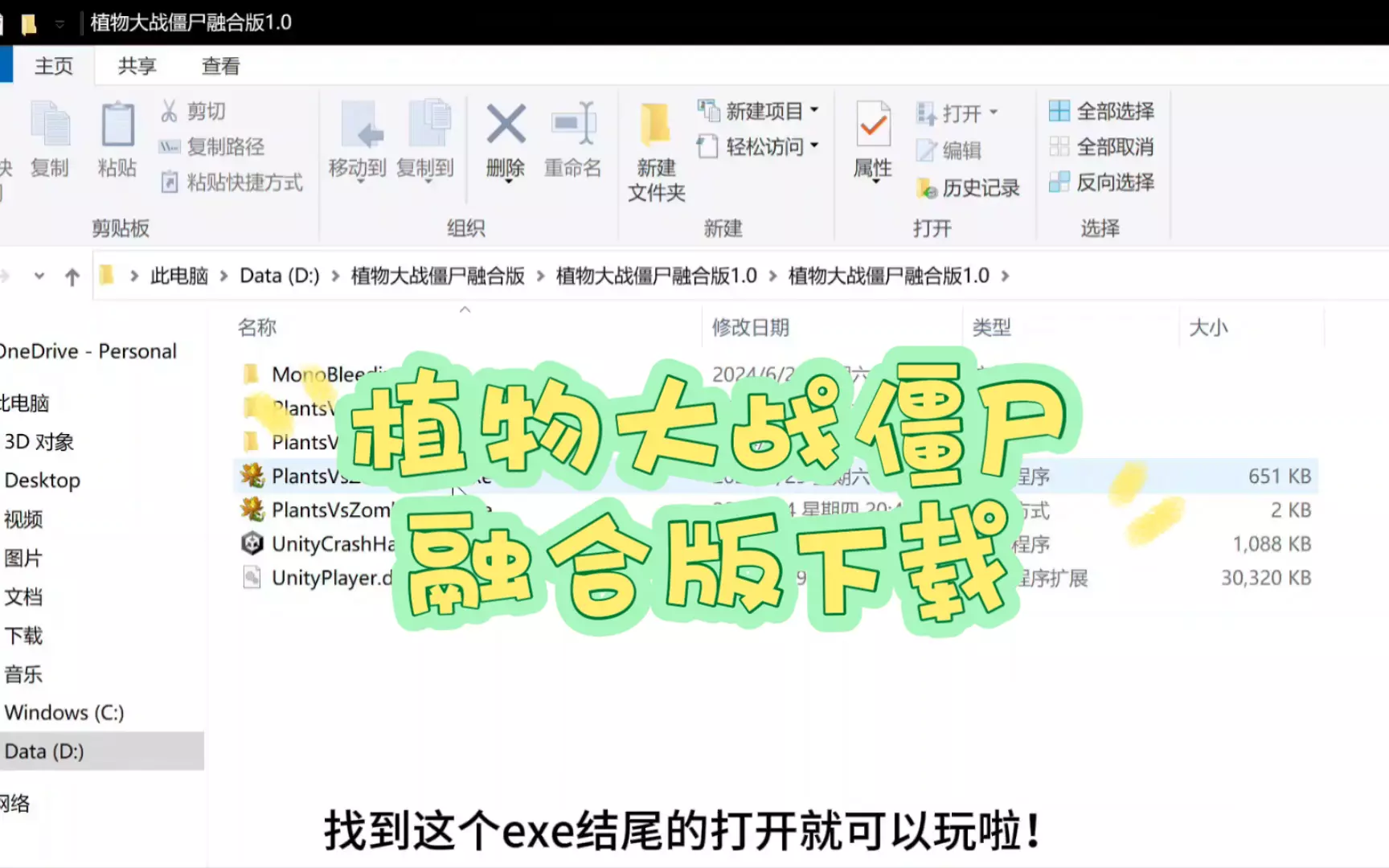Screen dimensions: 1389x868
Task: Expand chevron after Data (D:) in path
Action: (x=335, y=276)
